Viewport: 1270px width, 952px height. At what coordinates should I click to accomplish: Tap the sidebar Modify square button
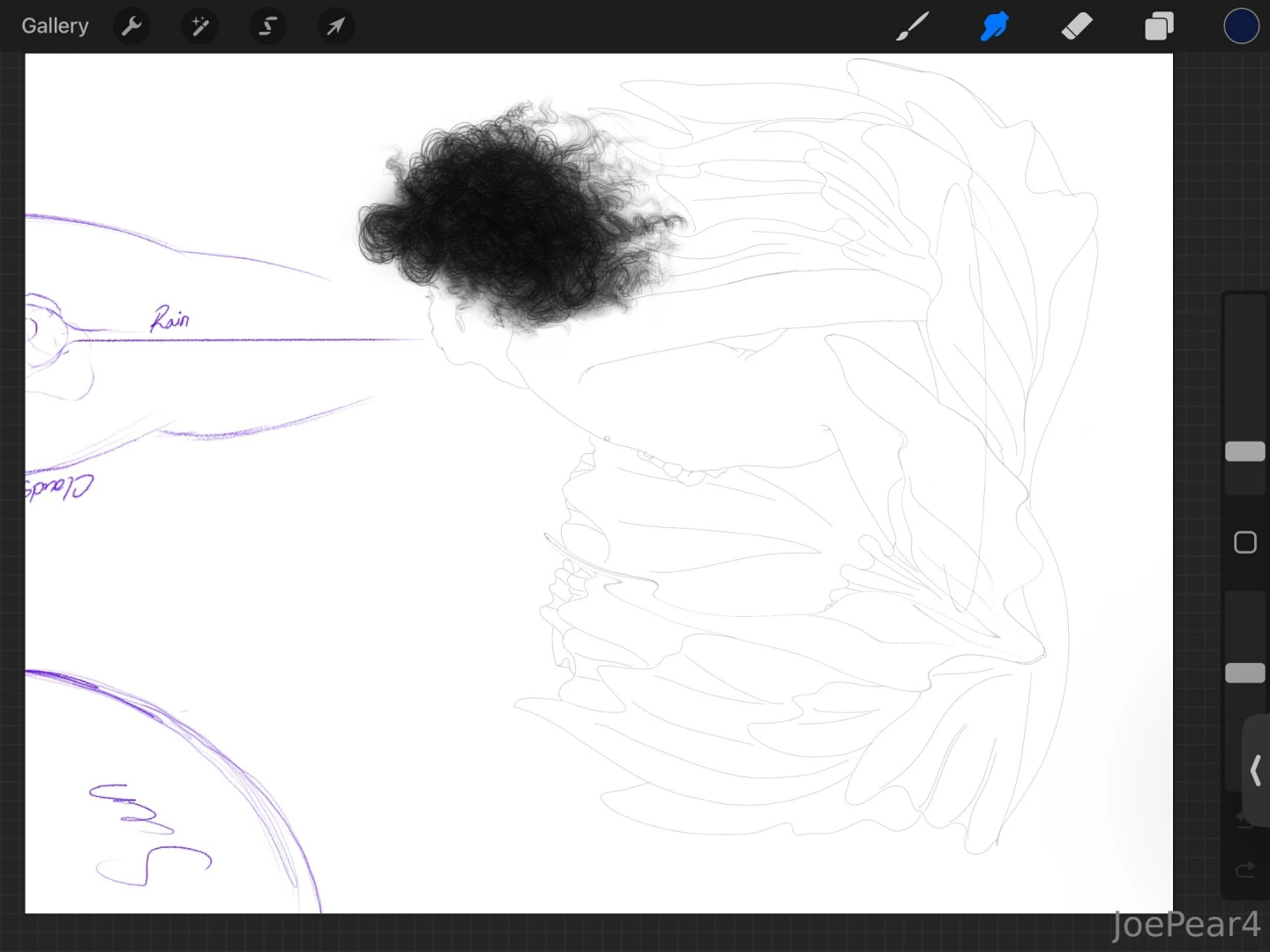[x=1244, y=542]
